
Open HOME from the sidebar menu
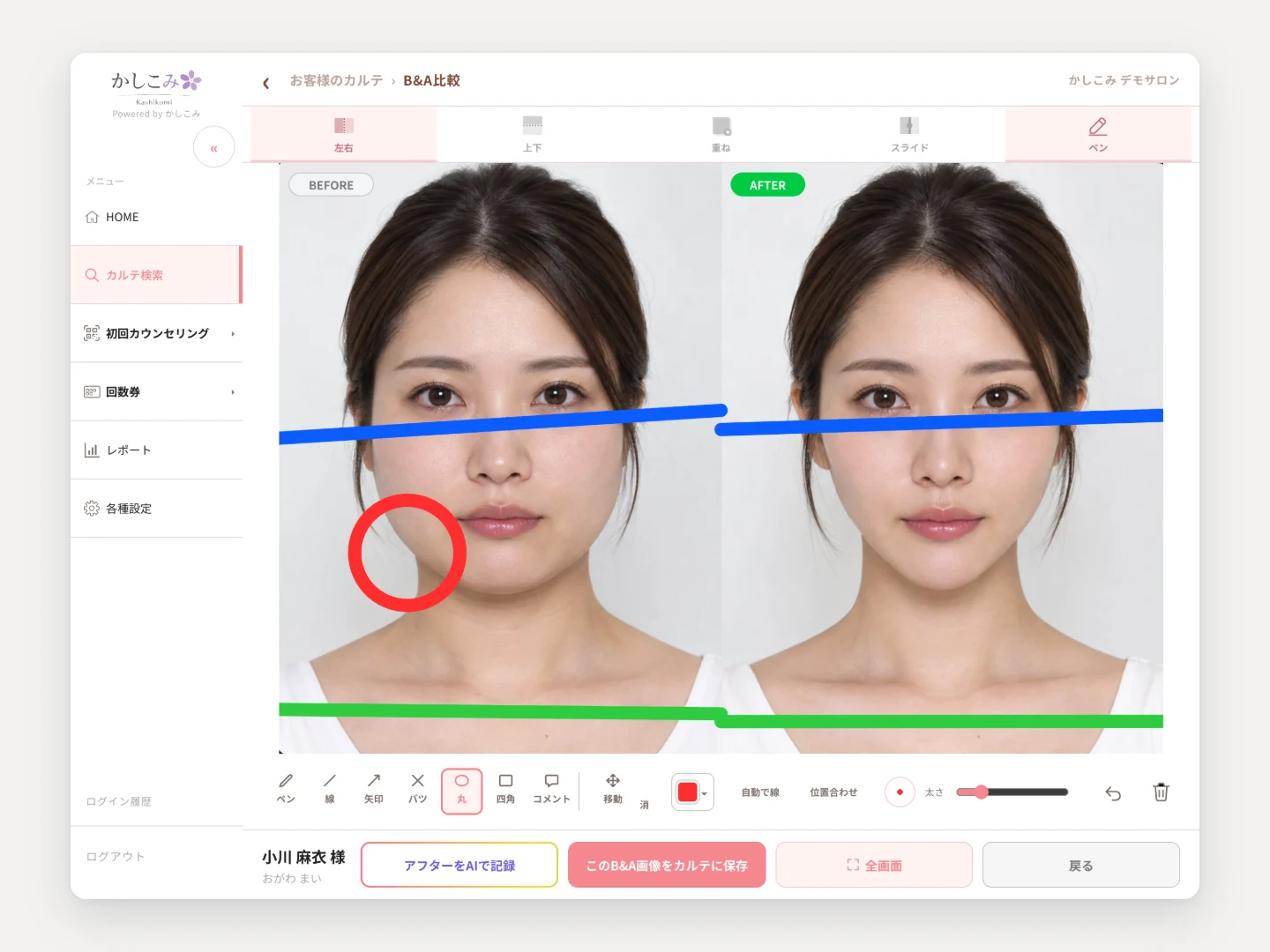[x=156, y=217]
